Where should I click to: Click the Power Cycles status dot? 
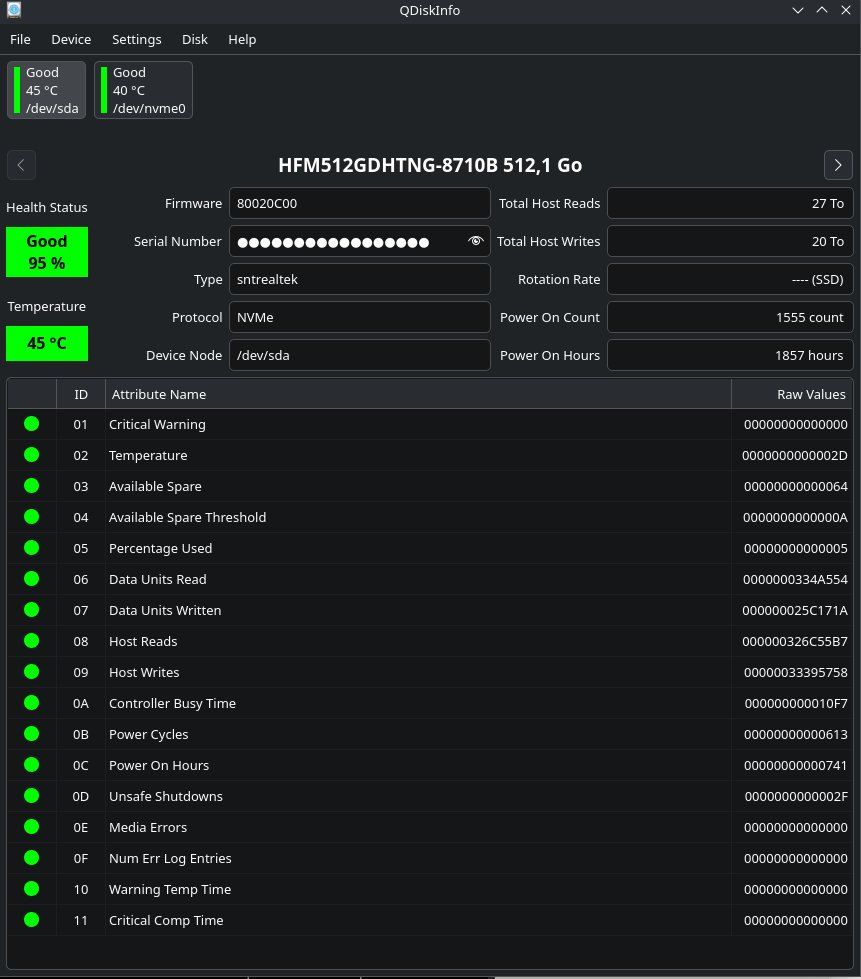(31, 734)
